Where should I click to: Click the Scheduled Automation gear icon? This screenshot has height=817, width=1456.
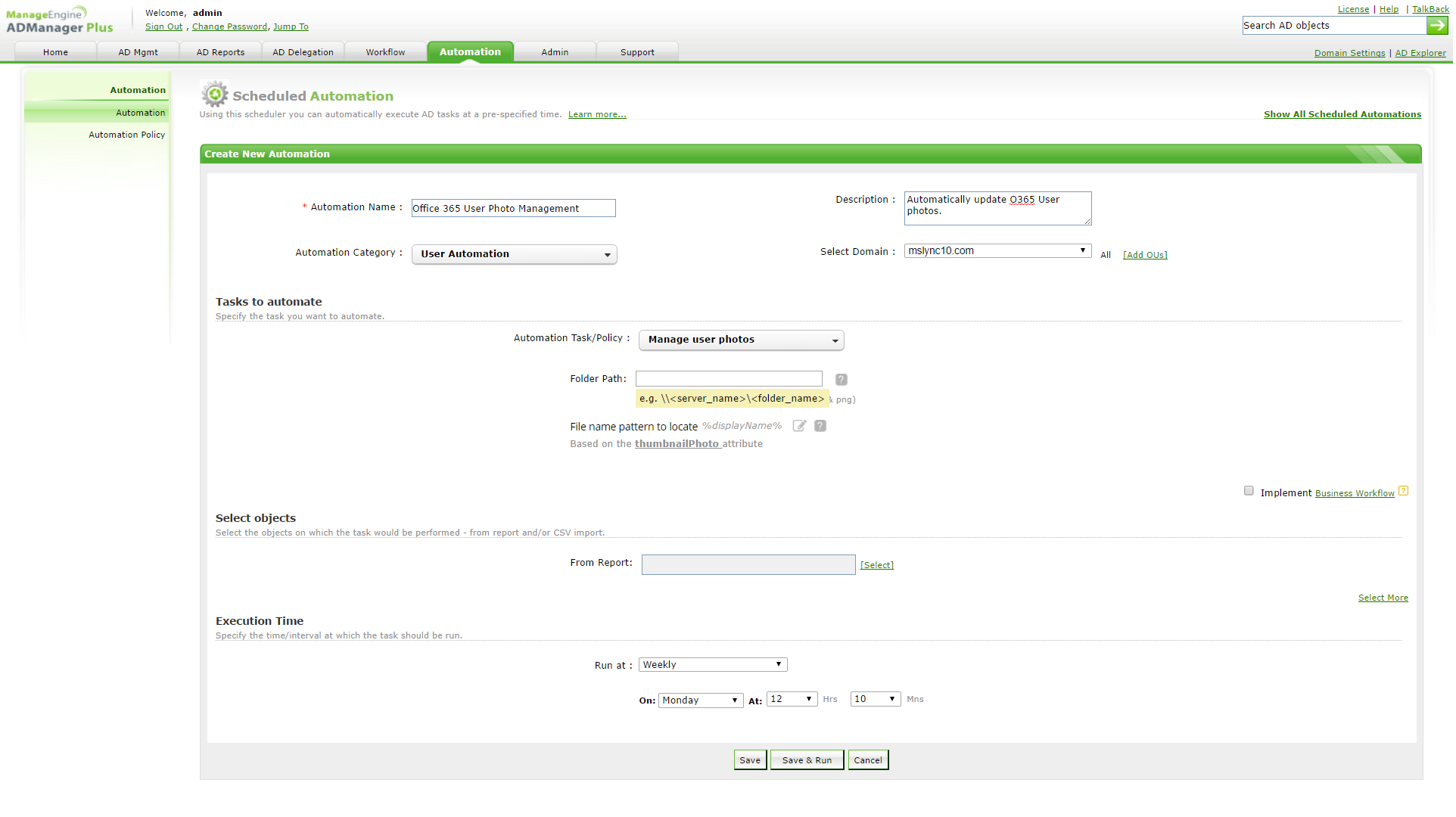215,95
